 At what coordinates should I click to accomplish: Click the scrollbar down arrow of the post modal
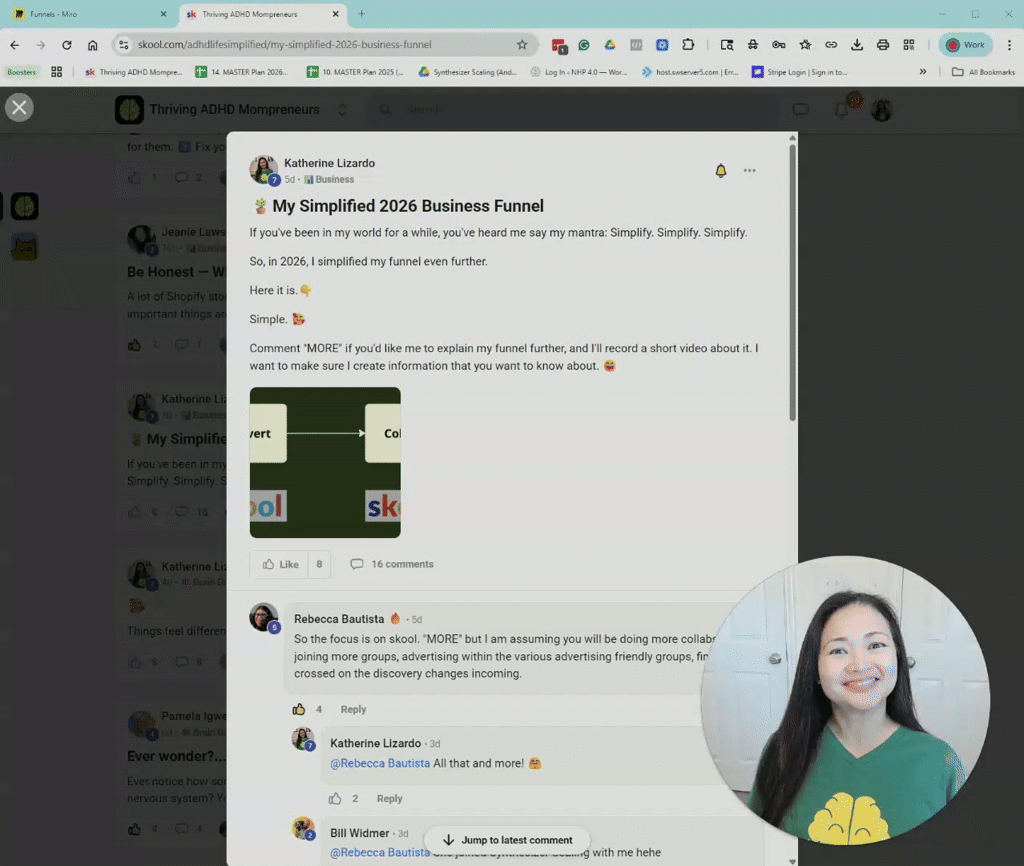(792, 861)
